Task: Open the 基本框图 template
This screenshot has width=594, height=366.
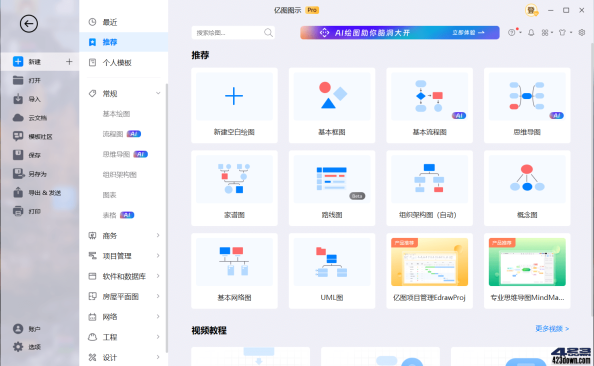Action: [332, 105]
